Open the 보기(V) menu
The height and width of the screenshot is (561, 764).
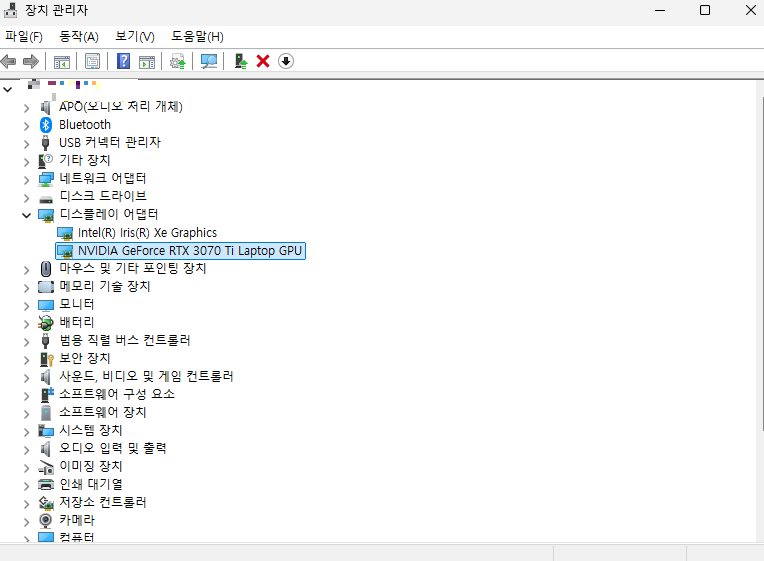tap(134, 37)
